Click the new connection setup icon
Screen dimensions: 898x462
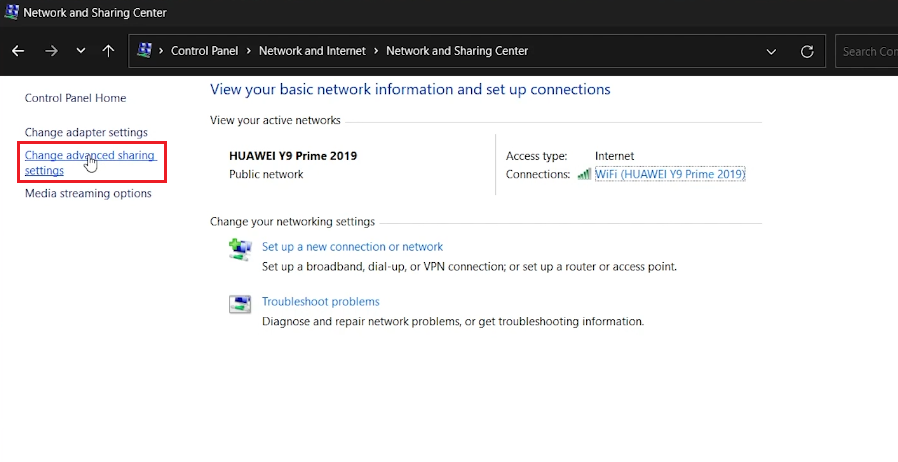(240, 250)
